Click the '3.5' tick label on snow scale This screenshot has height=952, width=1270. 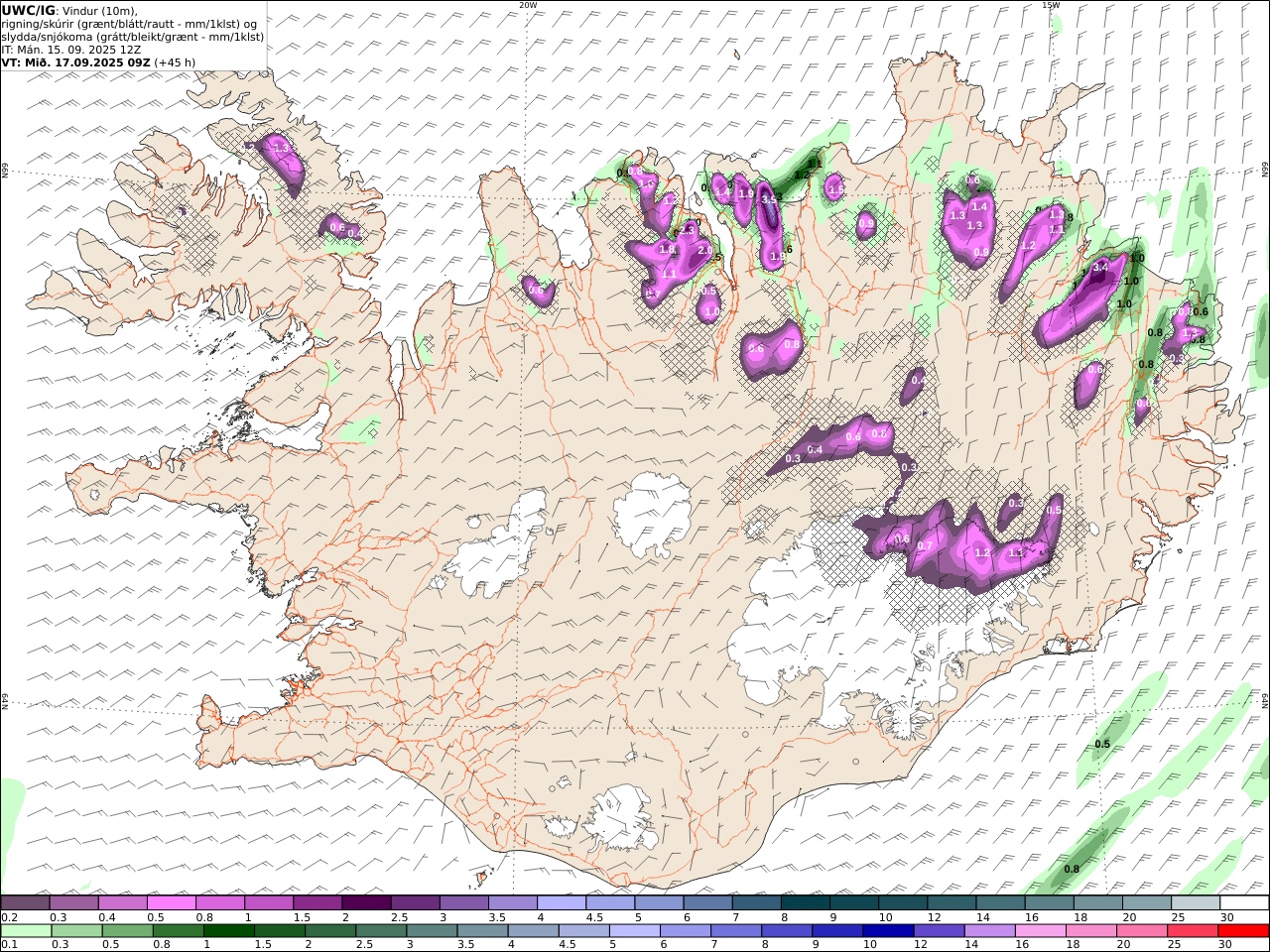tap(496, 917)
